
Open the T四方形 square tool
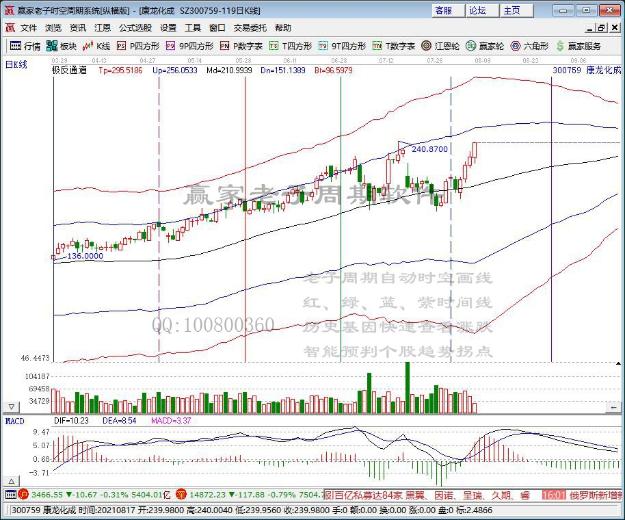tap(290, 46)
